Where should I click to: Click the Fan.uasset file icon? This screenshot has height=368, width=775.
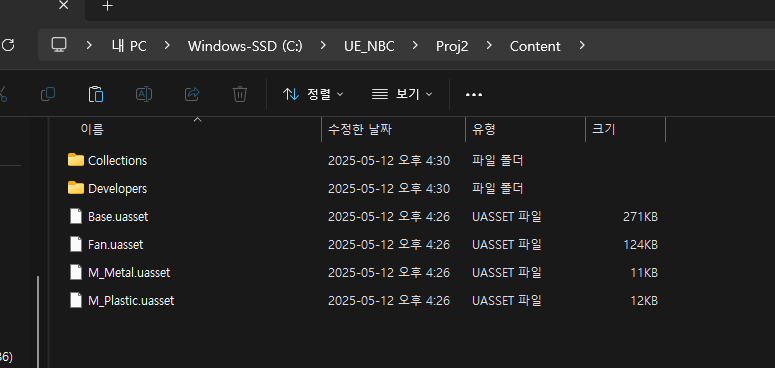pyautogui.click(x=76, y=244)
